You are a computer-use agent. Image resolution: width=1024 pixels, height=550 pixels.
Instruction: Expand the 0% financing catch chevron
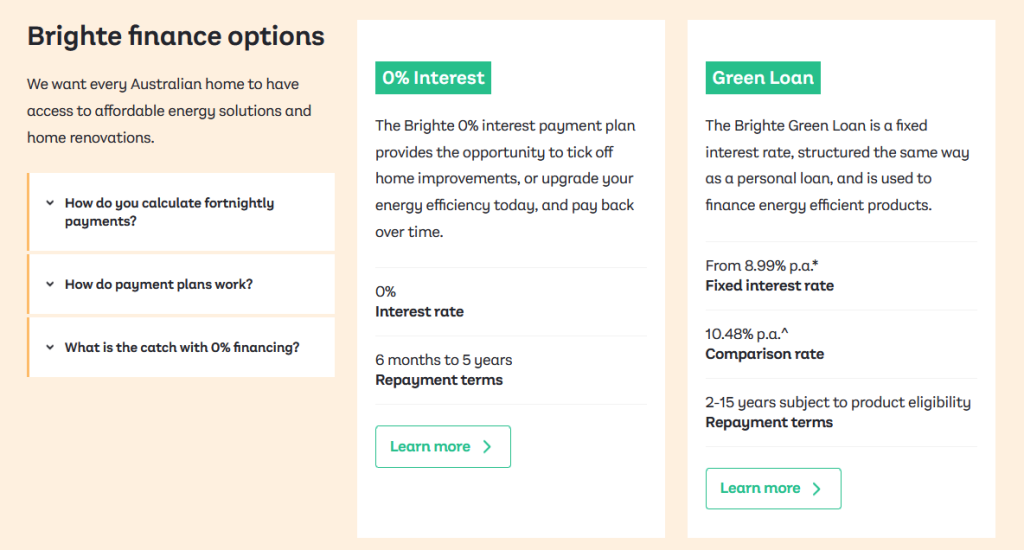[x=49, y=348]
